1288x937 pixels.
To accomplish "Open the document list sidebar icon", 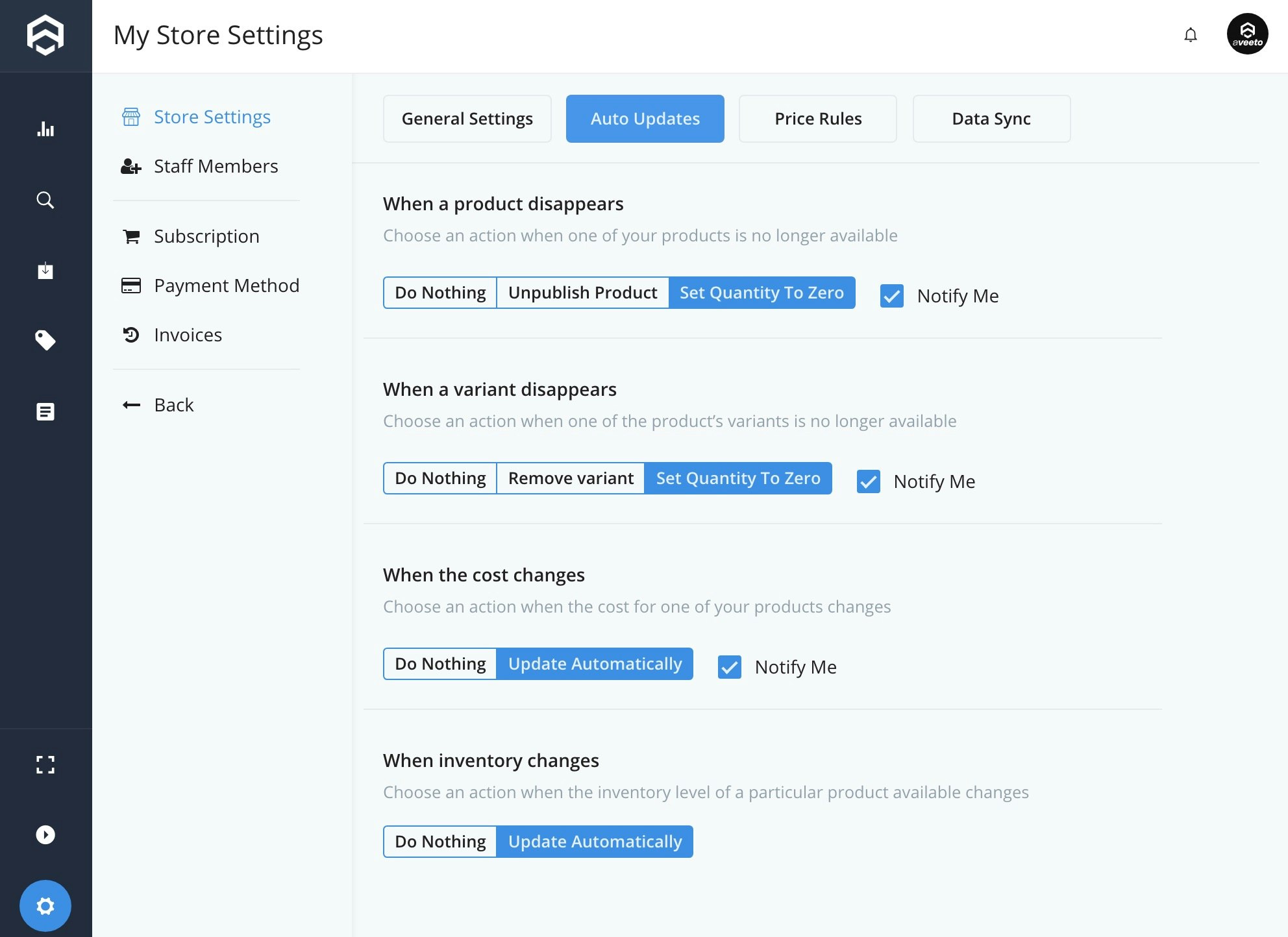I will 45,411.
